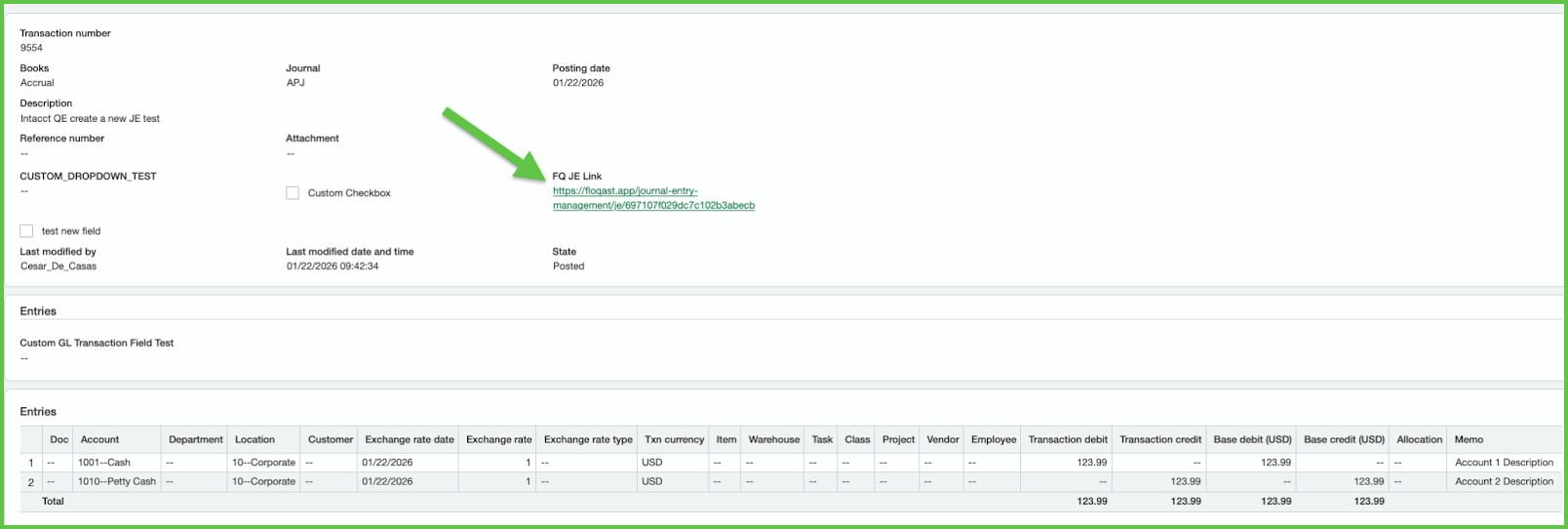This screenshot has width=1568, height=529.
Task: Click the Account column header
Action: [x=99, y=439]
